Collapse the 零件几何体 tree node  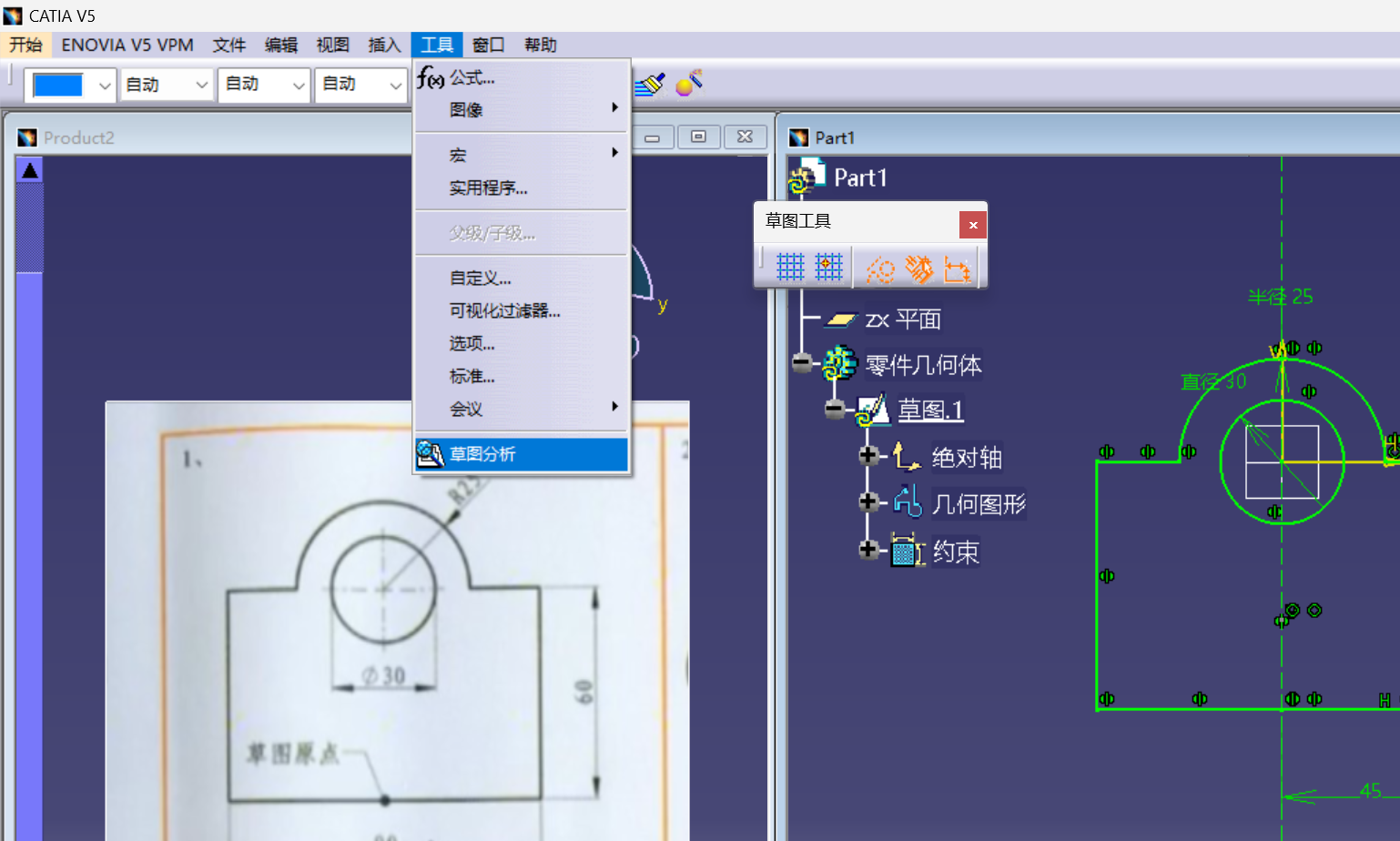[801, 363]
